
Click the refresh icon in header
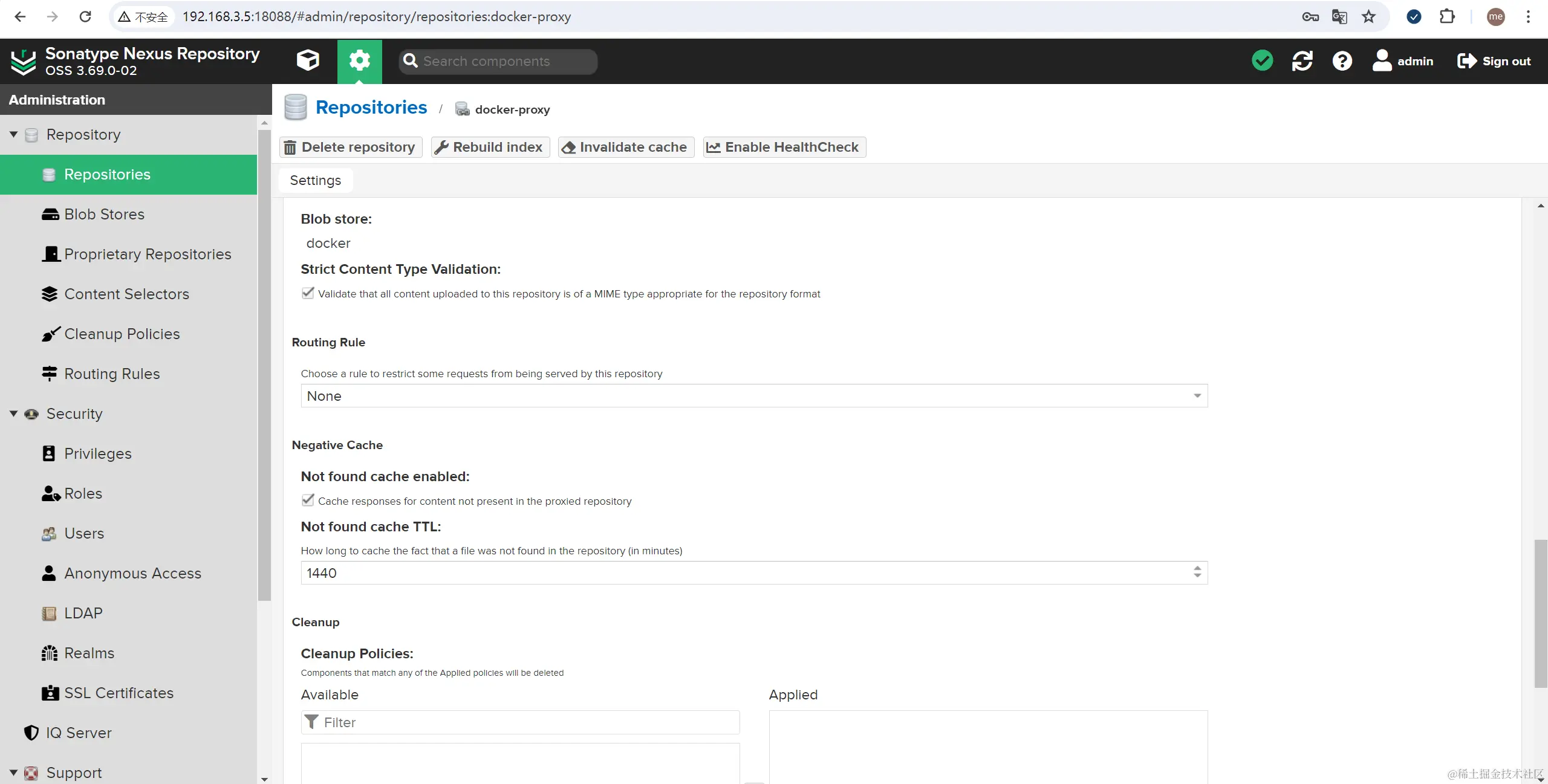click(x=1302, y=60)
